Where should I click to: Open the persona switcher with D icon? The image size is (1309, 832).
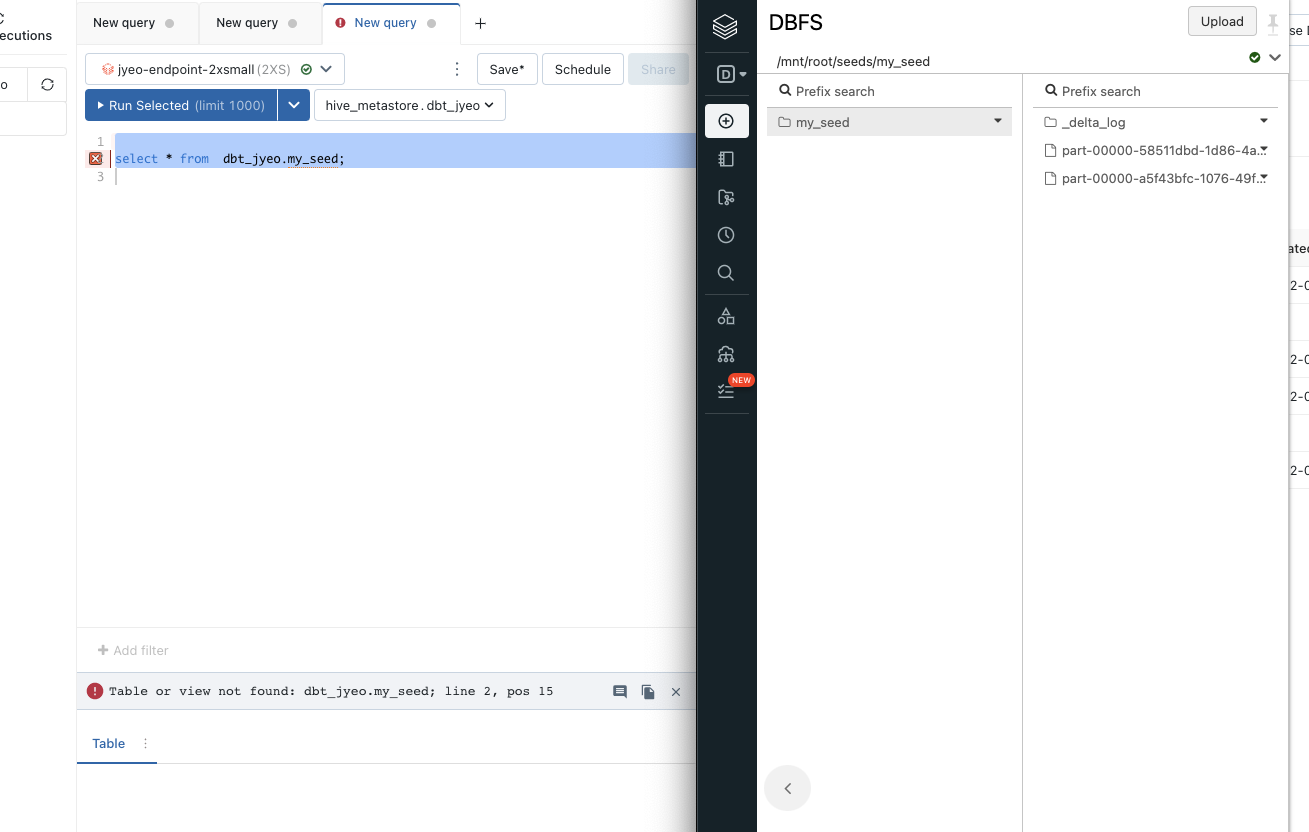click(726, 73)
